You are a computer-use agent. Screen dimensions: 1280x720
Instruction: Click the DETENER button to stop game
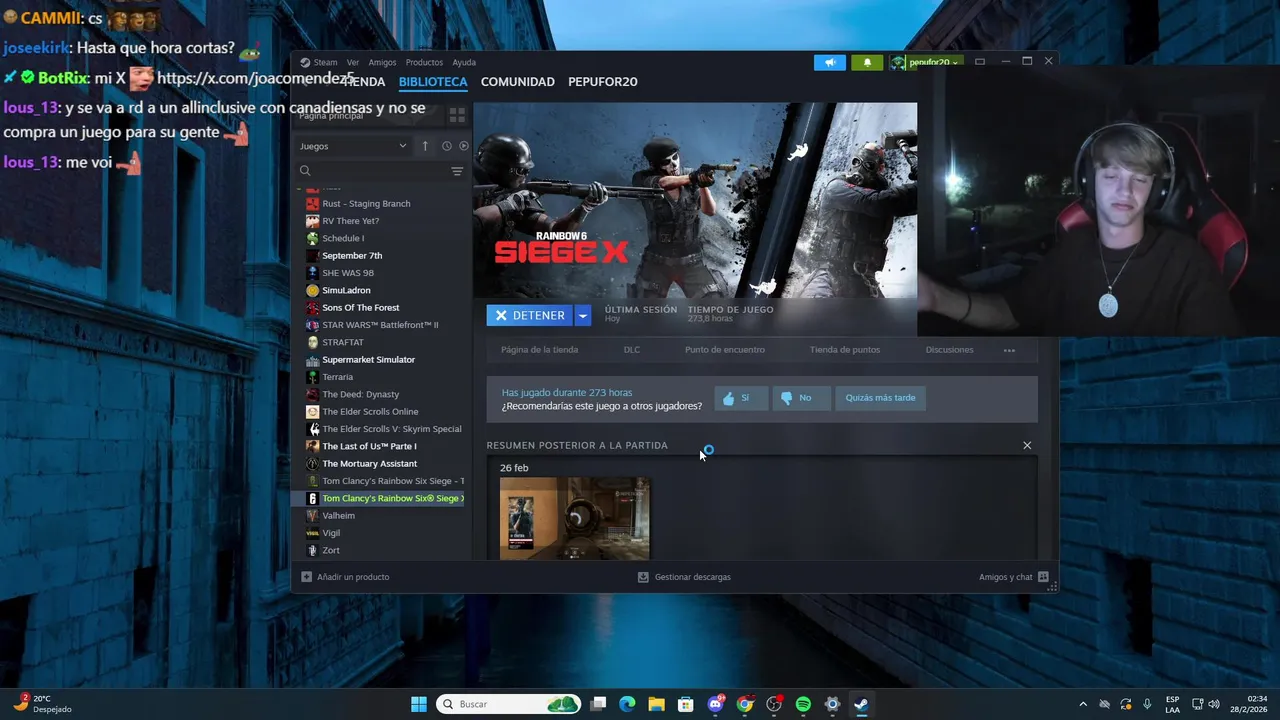(530, 315)
